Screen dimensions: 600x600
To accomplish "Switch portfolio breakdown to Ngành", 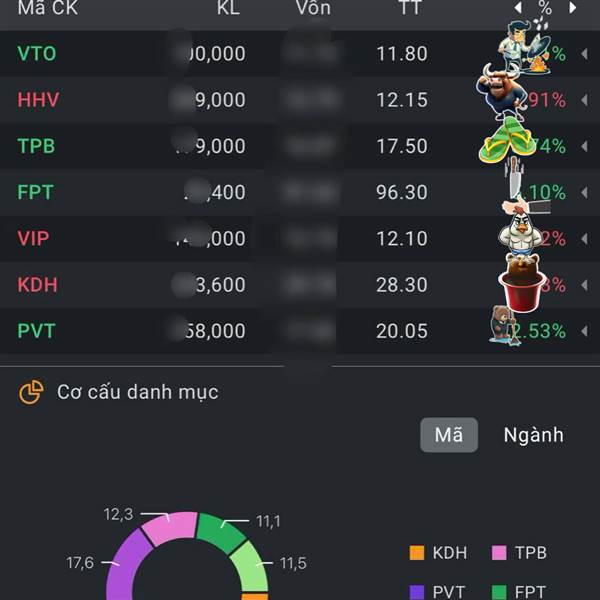I will (533, 435).
